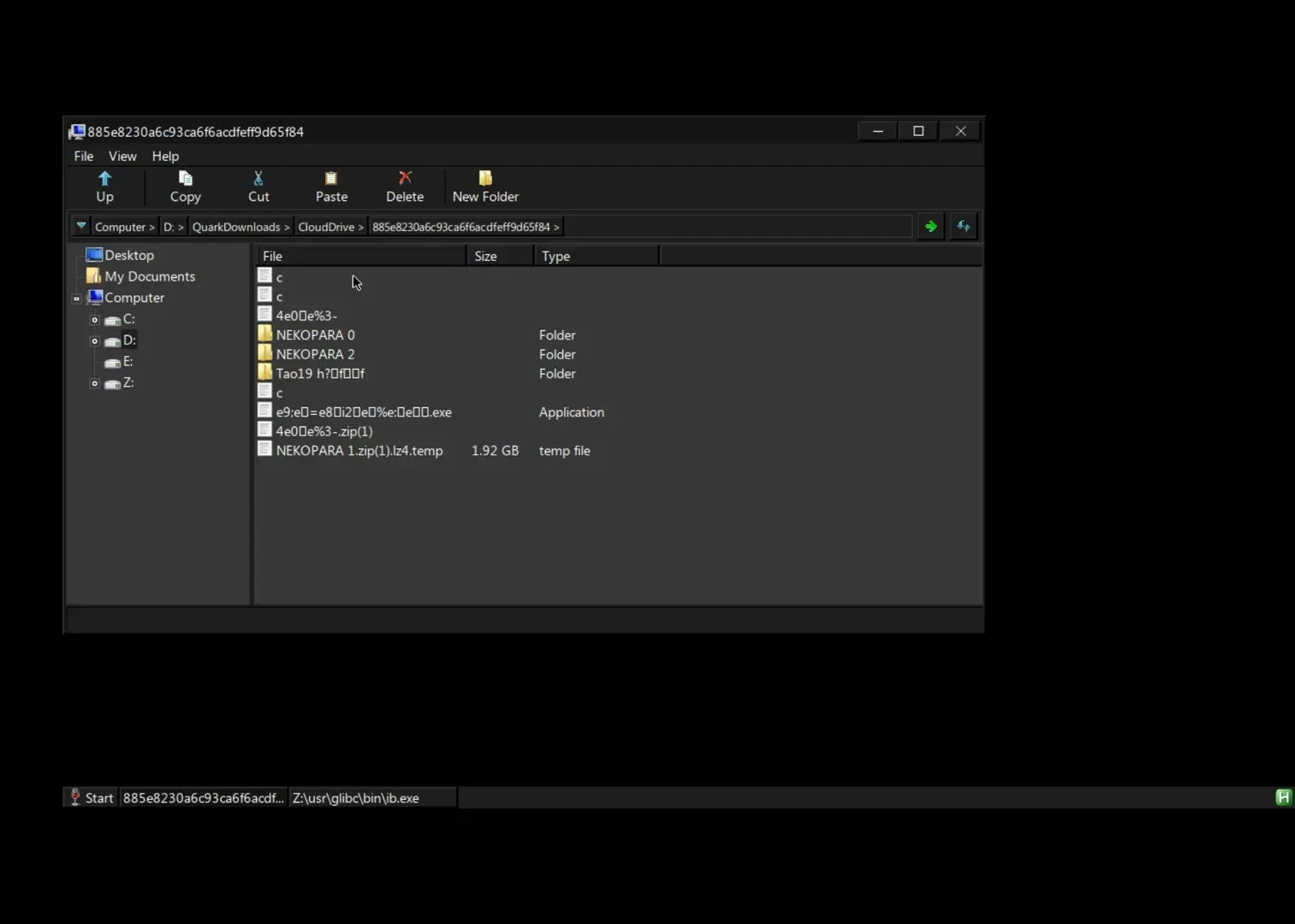Maximize the file manager window
Screen dimensions: 1295x924
(918, 131)
